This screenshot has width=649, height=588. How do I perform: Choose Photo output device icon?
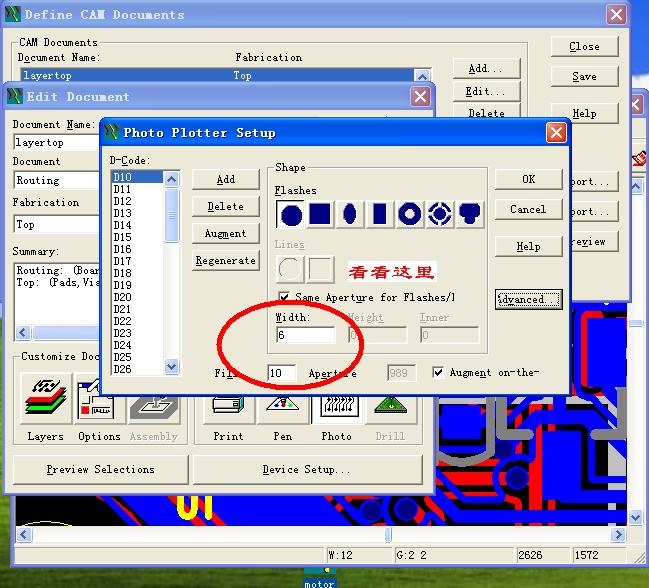coord(337,409)
